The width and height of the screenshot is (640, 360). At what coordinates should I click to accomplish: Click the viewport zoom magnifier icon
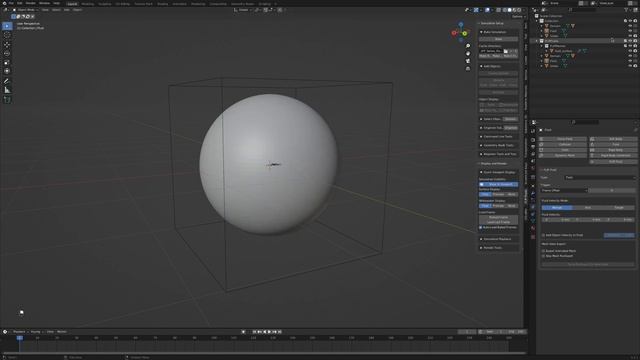point(468,46)
